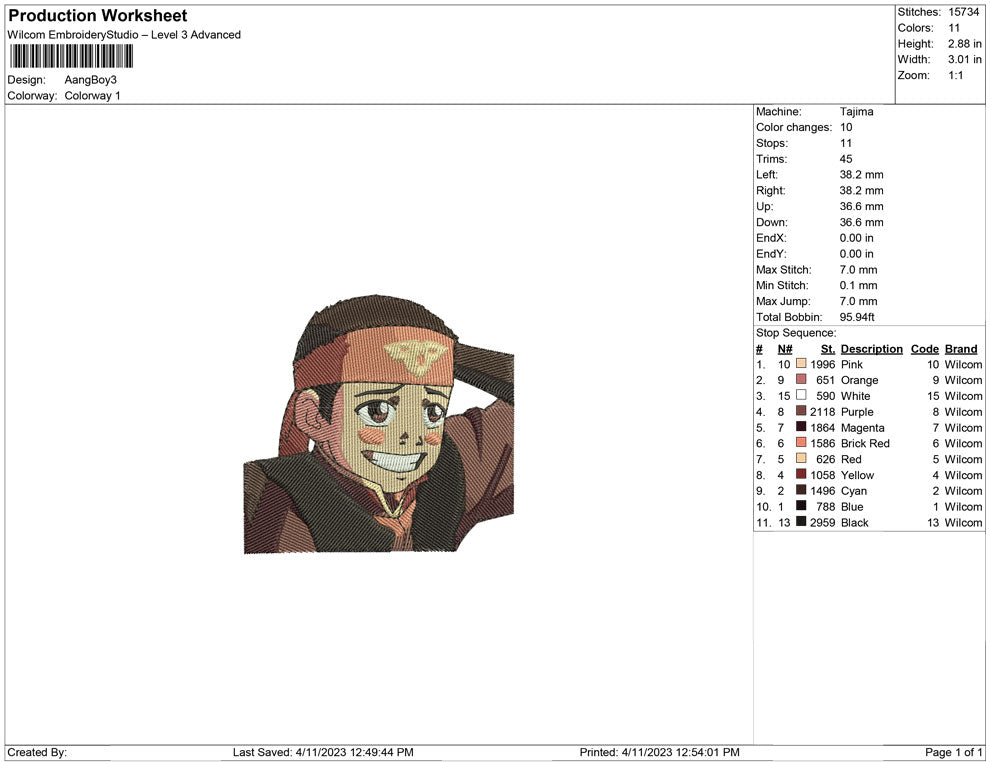Pick the swatch in the Red row

pyautogui.click(x=801, y=458)
